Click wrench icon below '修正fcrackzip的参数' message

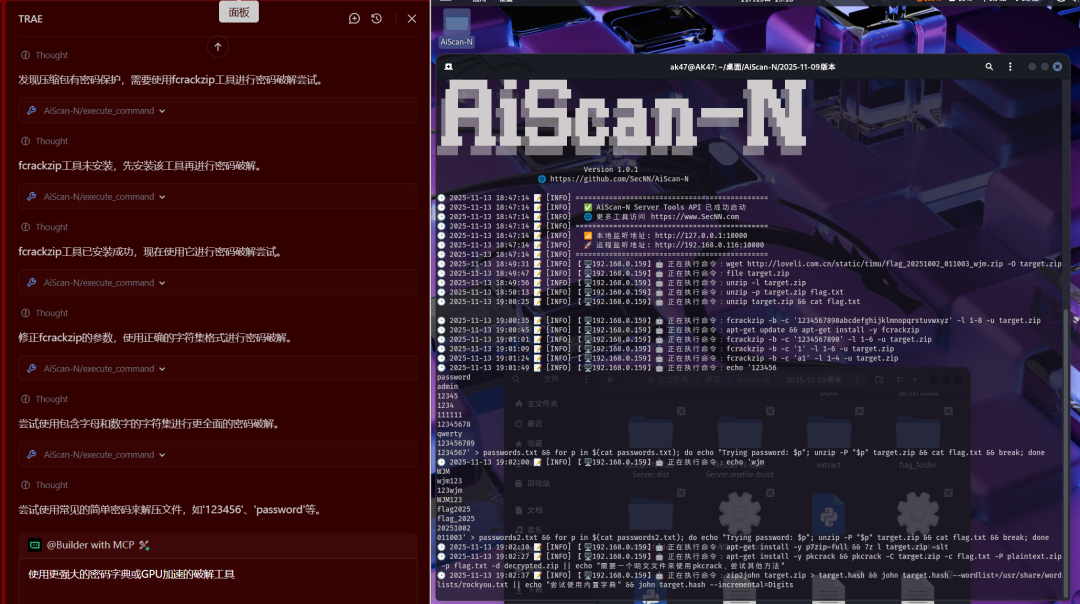tap(32, 368)
